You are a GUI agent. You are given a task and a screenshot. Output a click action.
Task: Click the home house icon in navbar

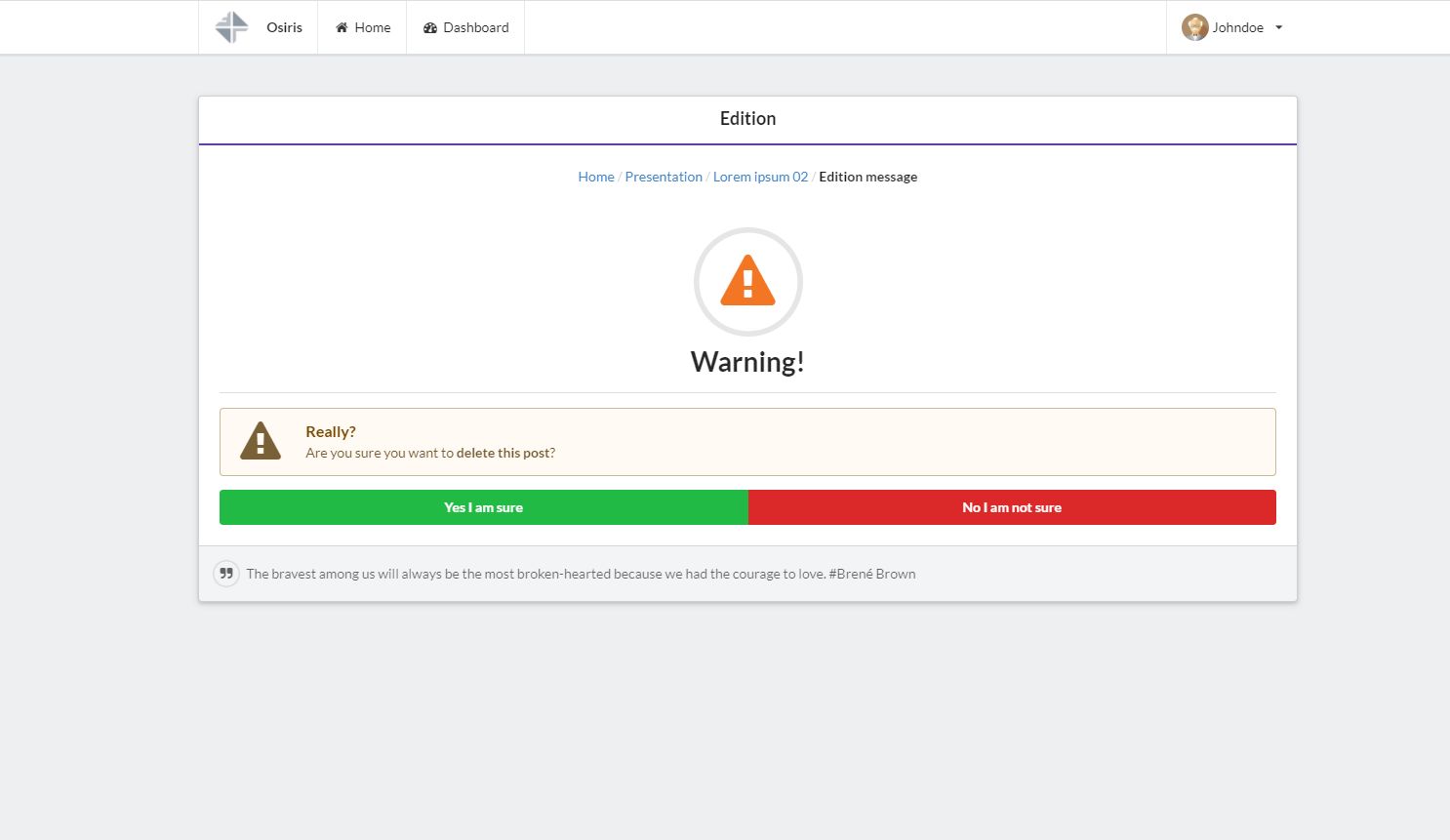(342, 27)
